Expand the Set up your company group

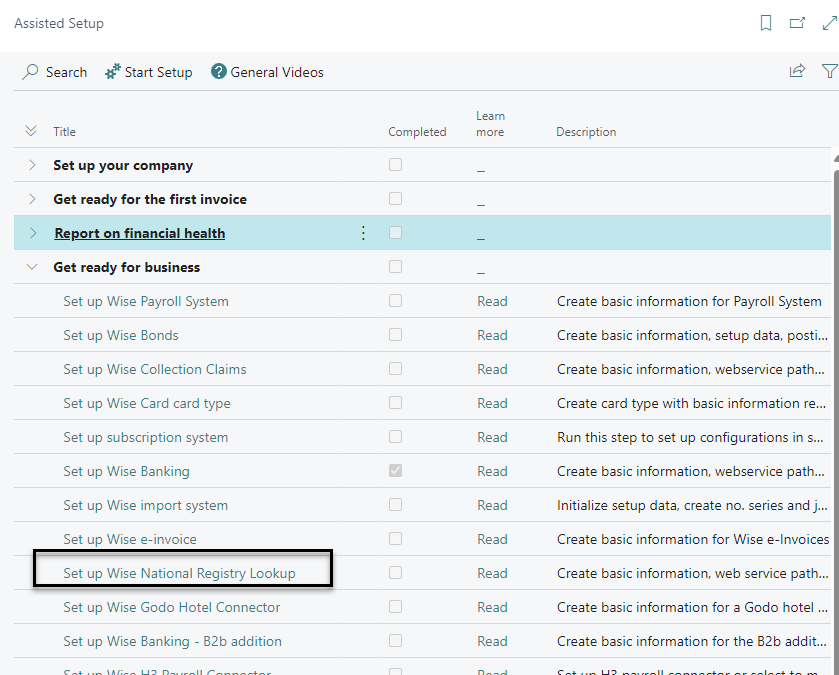(32, 165)
